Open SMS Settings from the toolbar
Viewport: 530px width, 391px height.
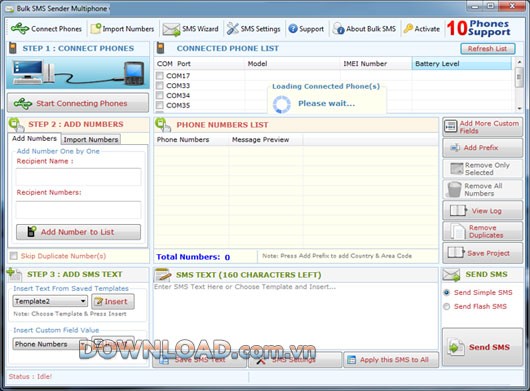[x=254, y=29]
